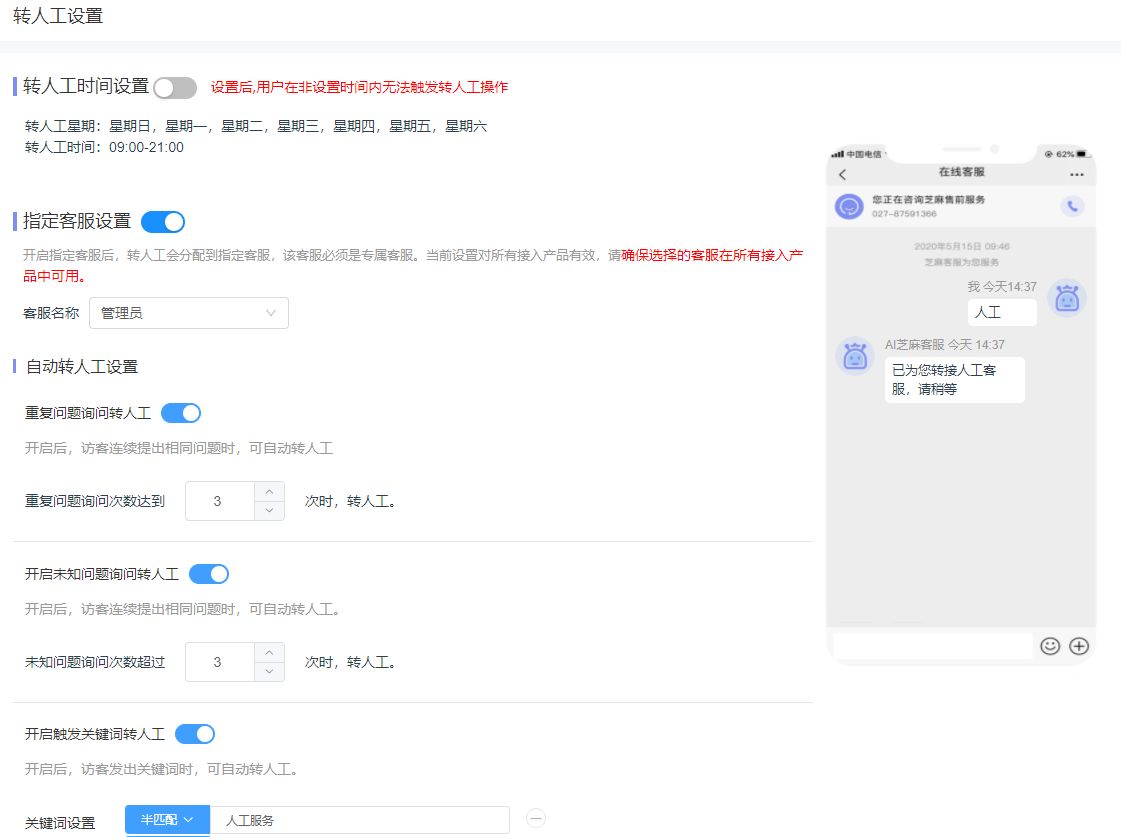
Task: Click the 人工服务 keyword input field
Action: click(360, 821)
